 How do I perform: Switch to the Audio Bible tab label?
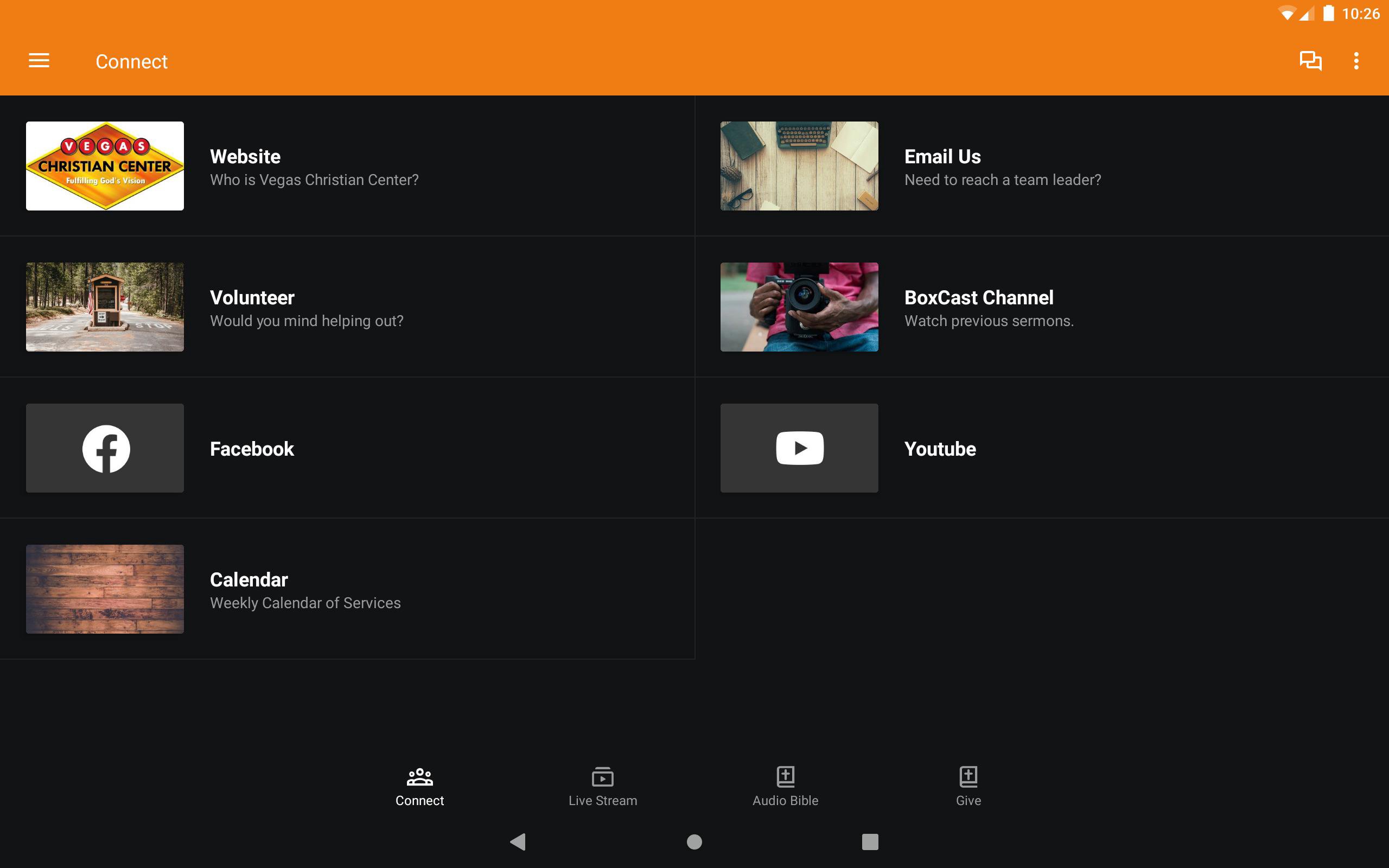pyautogui.click(x=785, y=801)
